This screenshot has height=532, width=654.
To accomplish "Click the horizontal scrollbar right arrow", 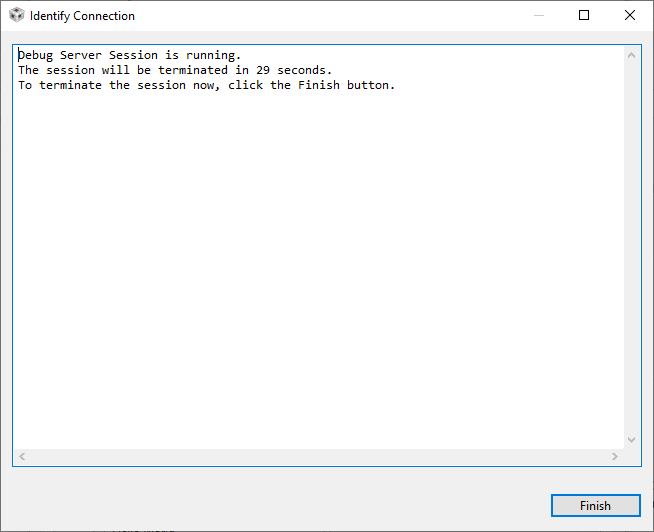I will tap(615, 456).
